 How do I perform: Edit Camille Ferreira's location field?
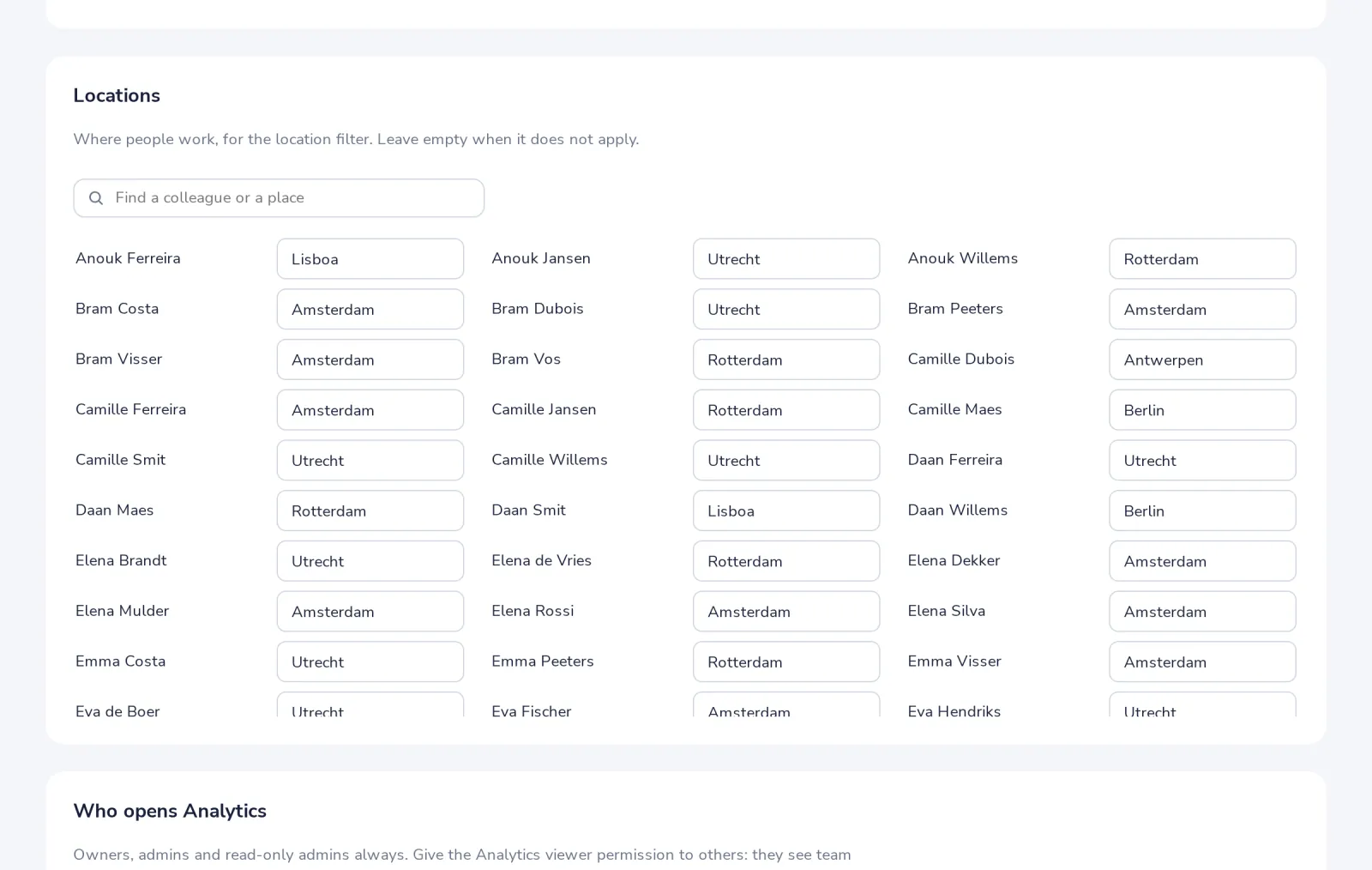370,410
